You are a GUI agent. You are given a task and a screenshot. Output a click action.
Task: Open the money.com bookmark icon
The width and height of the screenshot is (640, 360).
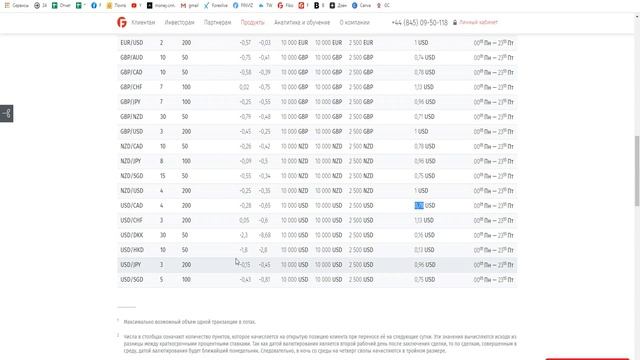point(150,5)
